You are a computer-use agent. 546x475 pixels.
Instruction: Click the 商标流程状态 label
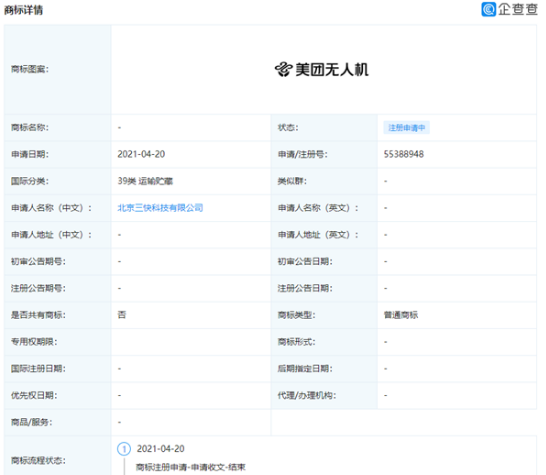(38, 461)
